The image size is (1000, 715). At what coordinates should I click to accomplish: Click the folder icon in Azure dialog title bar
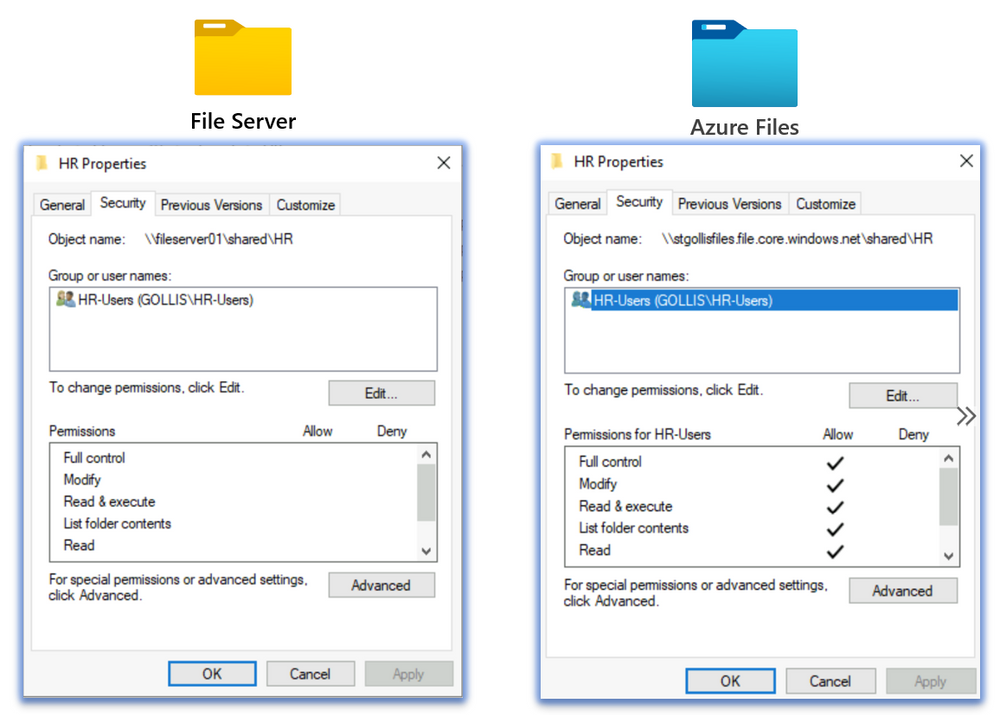pyautogui.click(x=556, y=161)
